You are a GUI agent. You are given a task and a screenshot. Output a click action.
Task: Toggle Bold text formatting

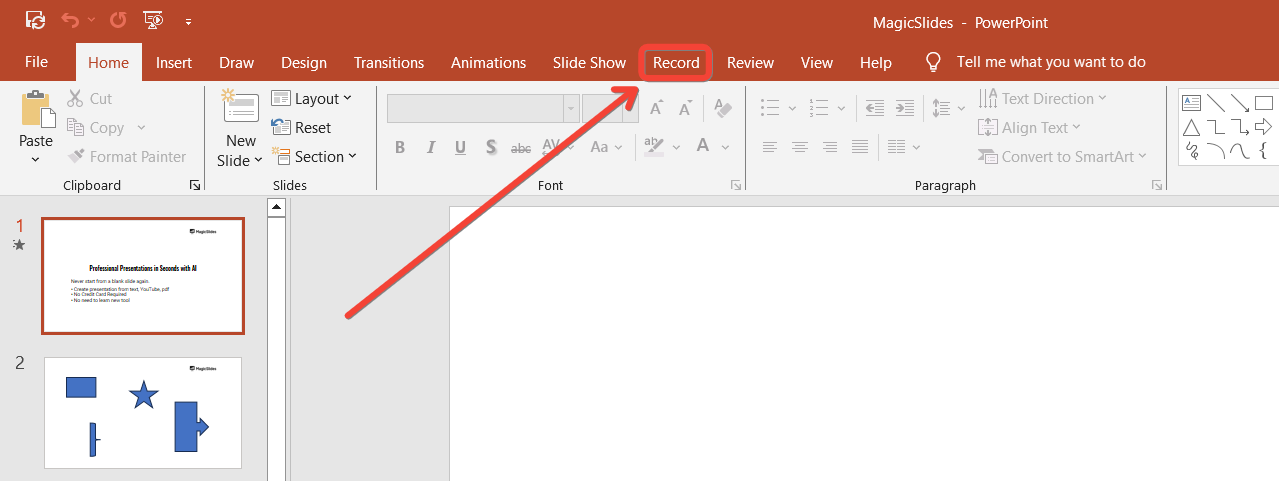[x=400, y=147]
